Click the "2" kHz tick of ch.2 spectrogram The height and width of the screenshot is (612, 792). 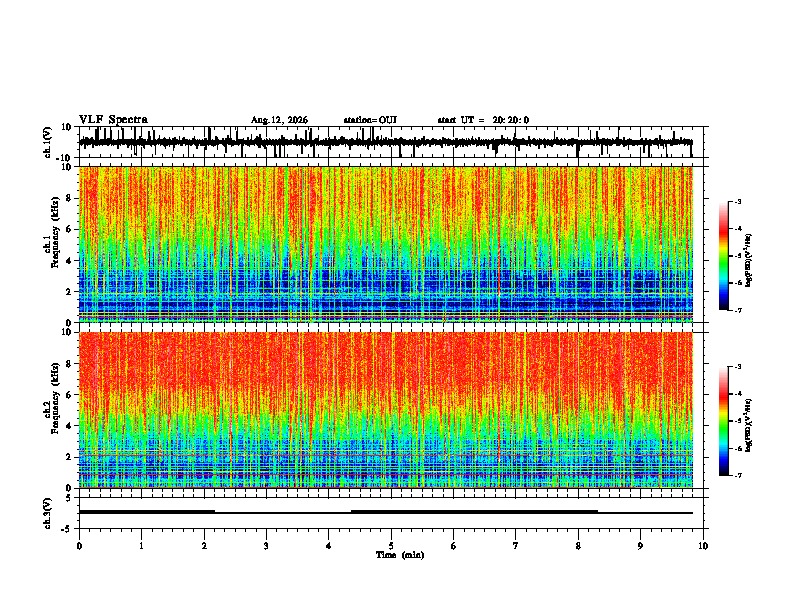point(69,457)
